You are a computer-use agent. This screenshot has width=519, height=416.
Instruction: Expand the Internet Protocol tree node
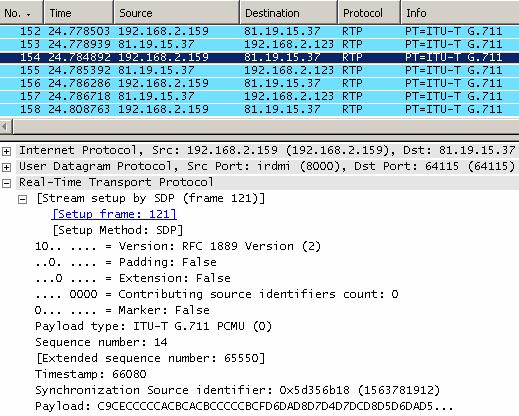tap(6, 151)
